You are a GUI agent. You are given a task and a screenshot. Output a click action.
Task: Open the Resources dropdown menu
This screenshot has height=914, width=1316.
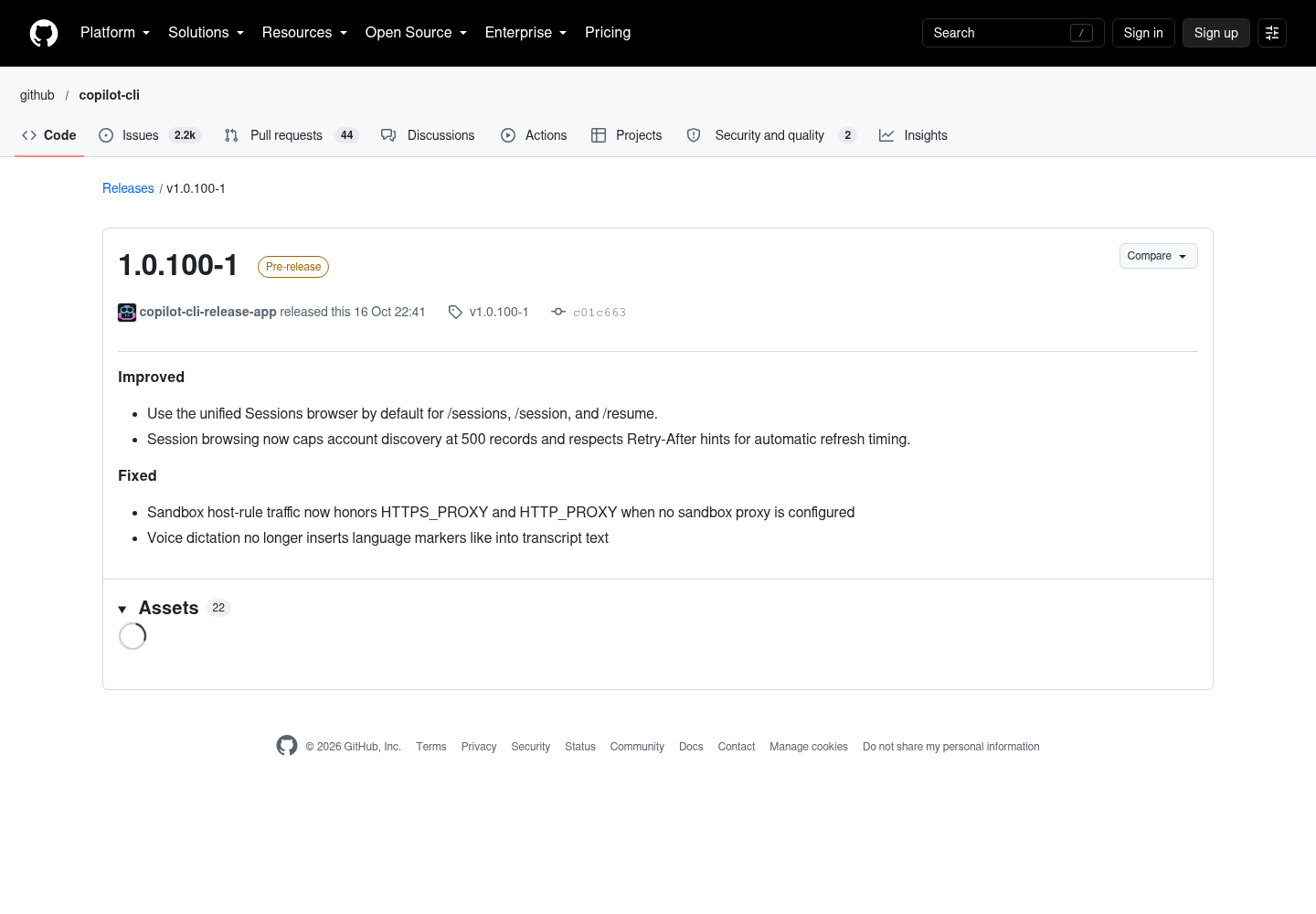coord(304,33)
